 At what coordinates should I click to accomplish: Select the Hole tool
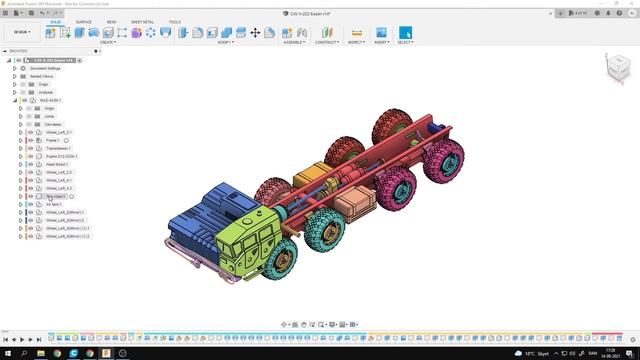(108, 33)
